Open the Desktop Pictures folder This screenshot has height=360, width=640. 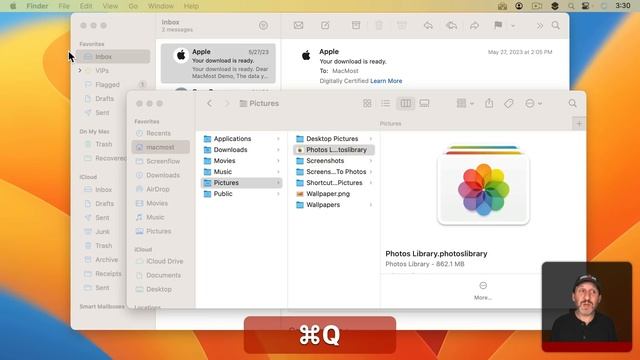click(334, 139)
